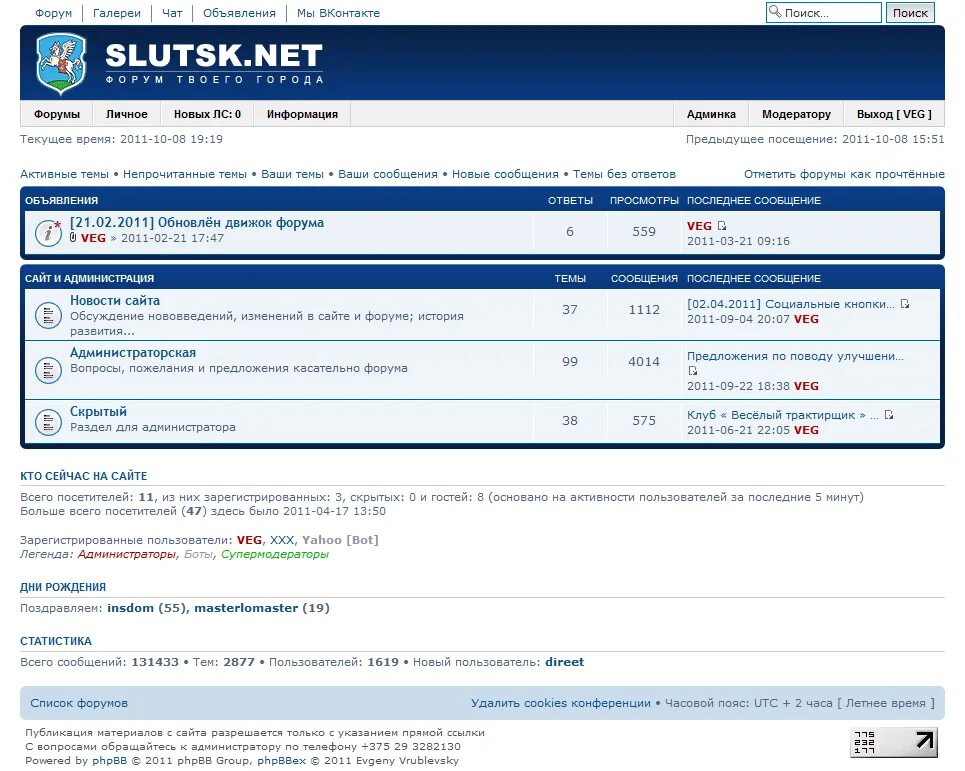The image size is (965, 771).
Task: Open the Объявления top link
Action: coord(239,13)
